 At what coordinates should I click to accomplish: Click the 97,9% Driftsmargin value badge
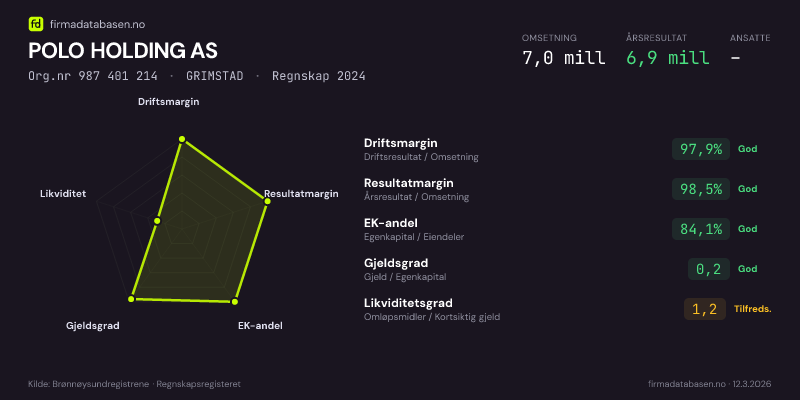tap(700, 149)
